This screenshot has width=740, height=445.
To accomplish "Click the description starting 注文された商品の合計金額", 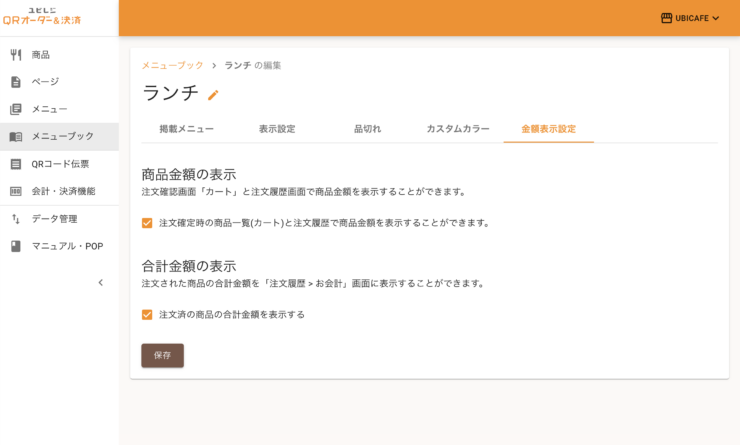I will tap(314, 284).
